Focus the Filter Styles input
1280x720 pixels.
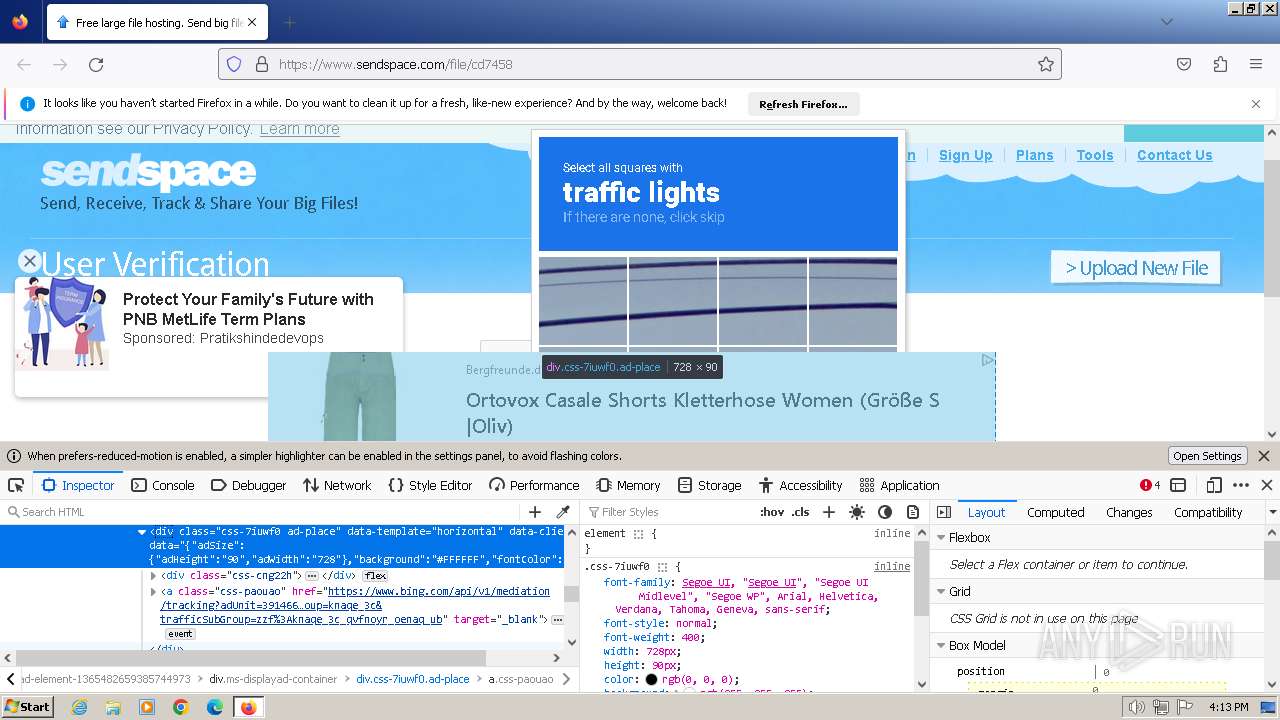tap(668, 512)
